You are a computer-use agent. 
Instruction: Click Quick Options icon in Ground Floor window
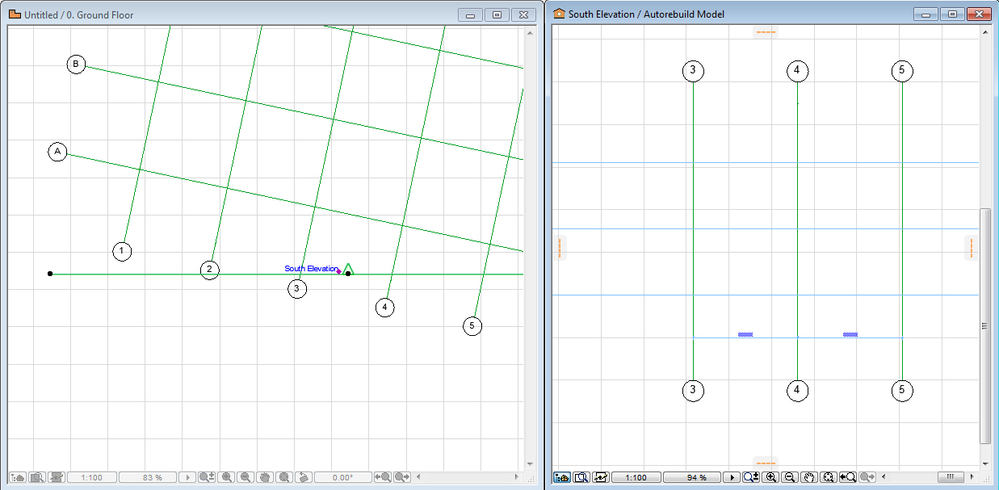[37, 477]
